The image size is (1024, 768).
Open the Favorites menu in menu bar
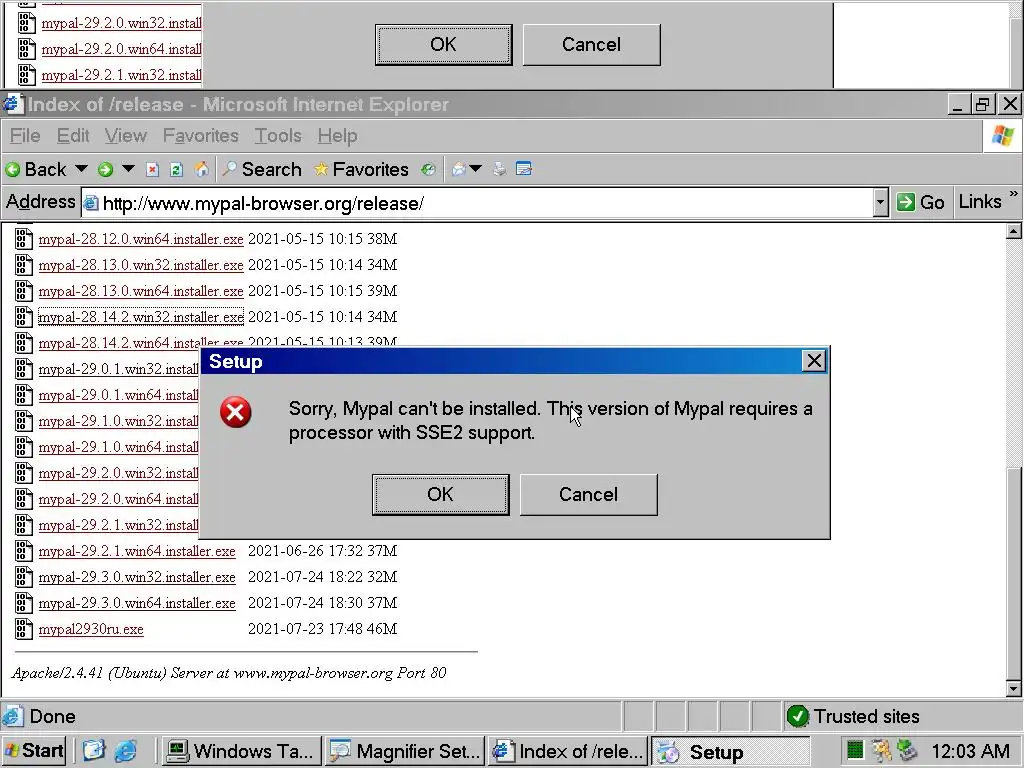point(200,136)
